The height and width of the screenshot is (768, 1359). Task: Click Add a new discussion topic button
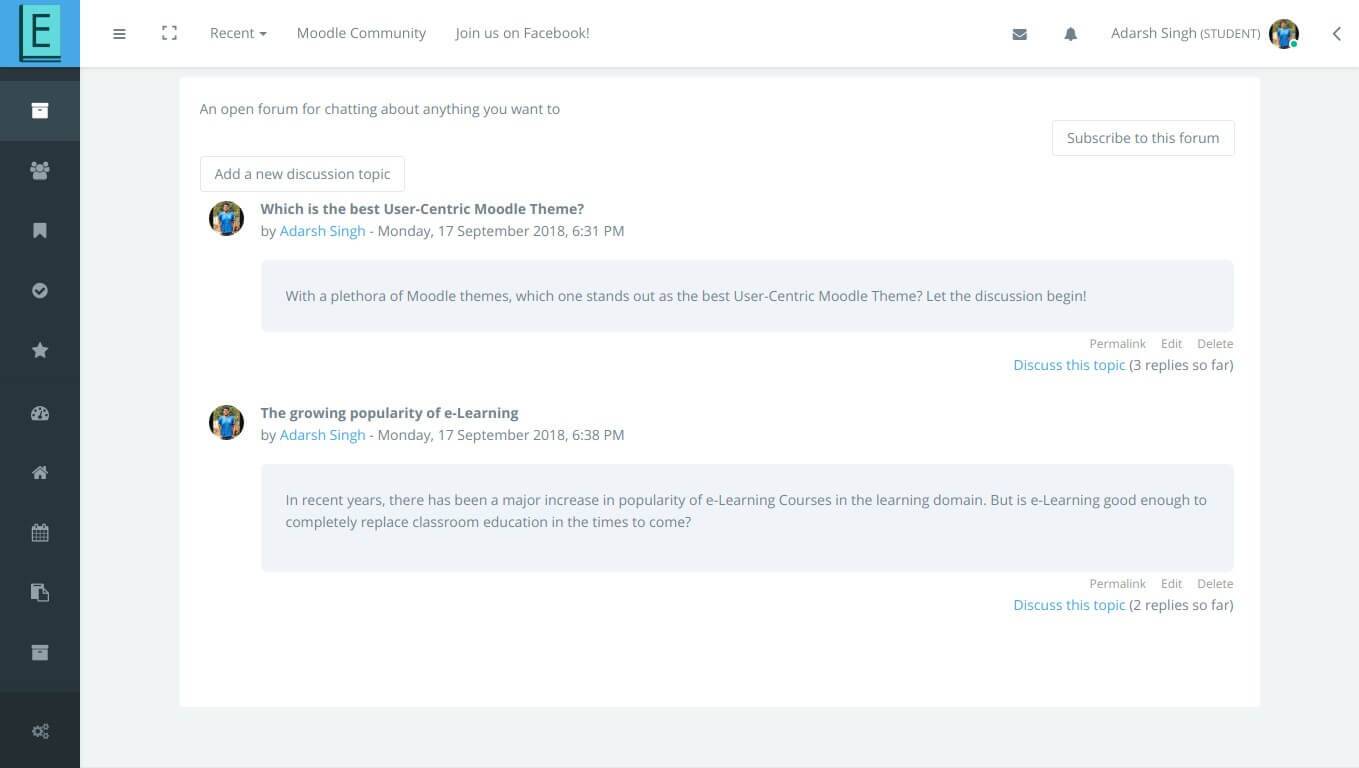tap(302, 174)
